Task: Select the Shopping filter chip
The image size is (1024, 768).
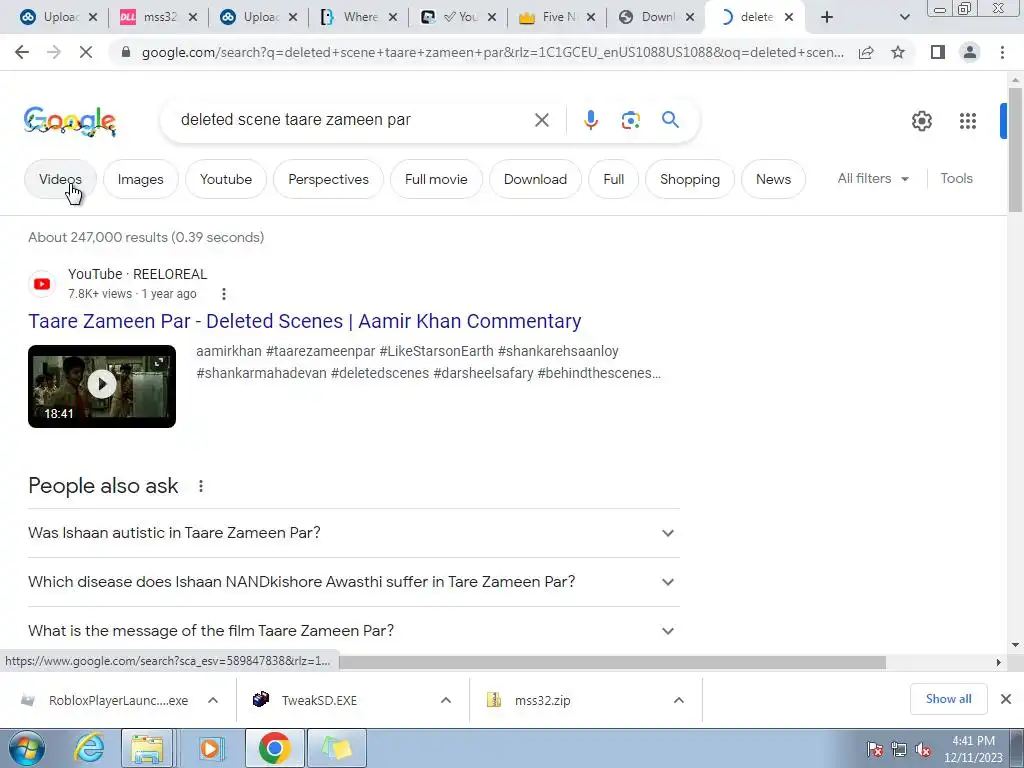Action: coord(690,179)
